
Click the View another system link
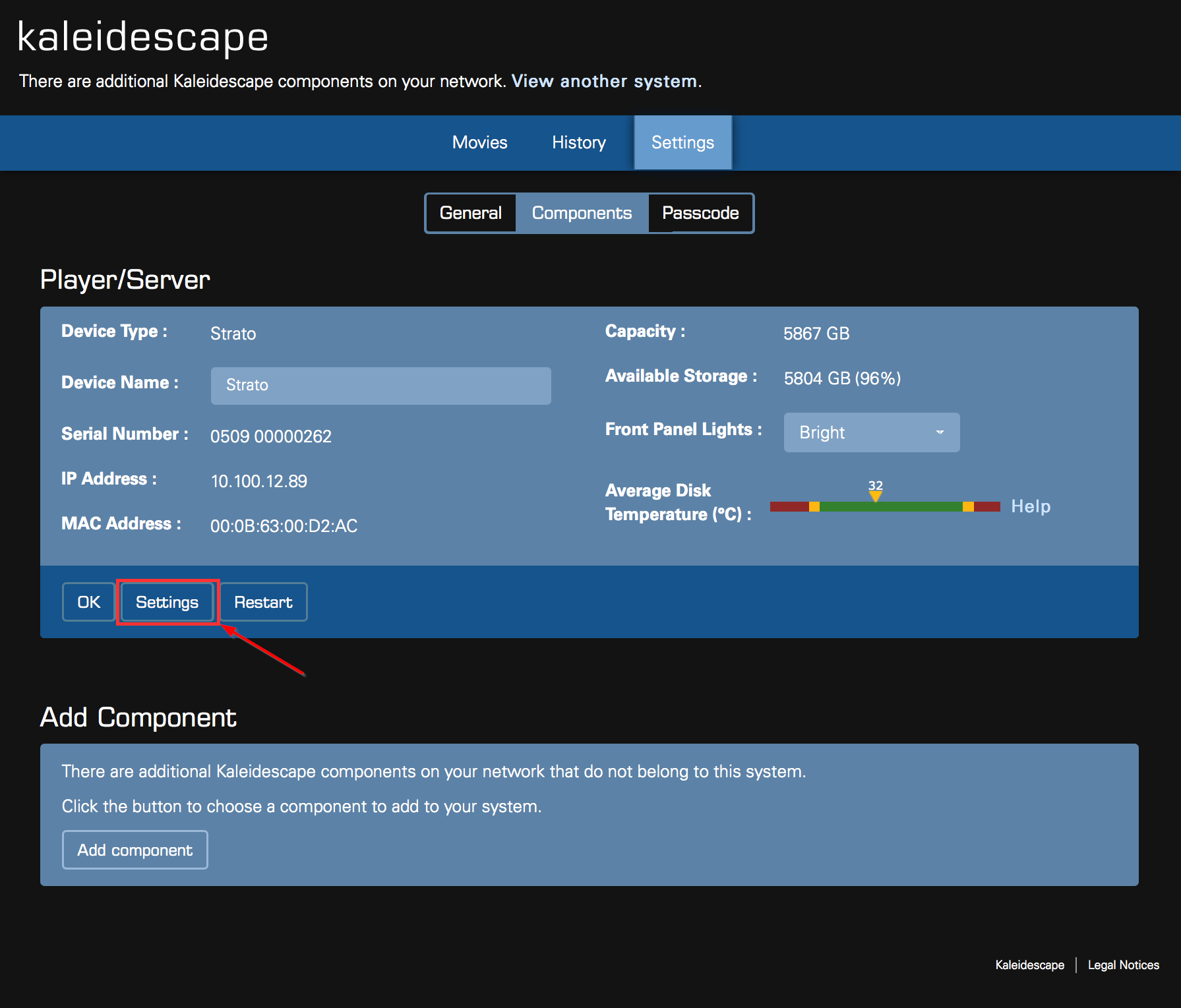604,81
